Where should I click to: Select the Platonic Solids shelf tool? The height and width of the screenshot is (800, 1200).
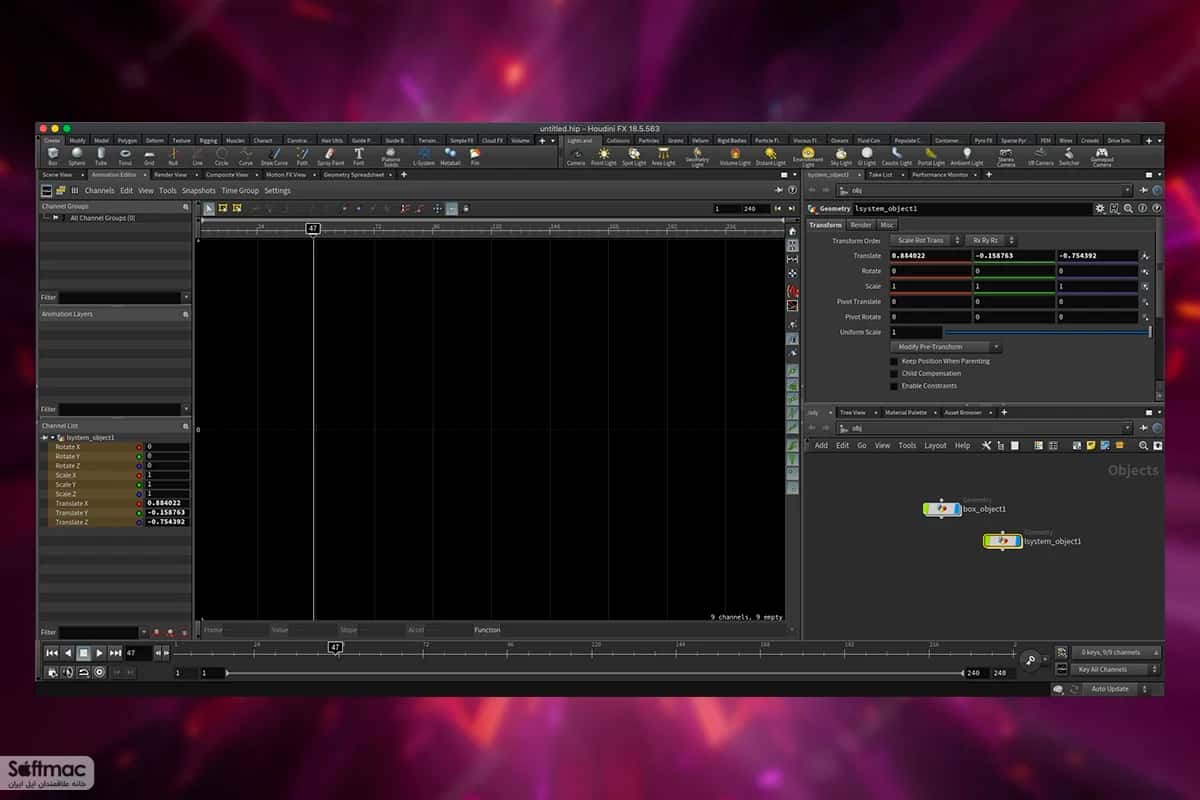click(x=390, y=156)
